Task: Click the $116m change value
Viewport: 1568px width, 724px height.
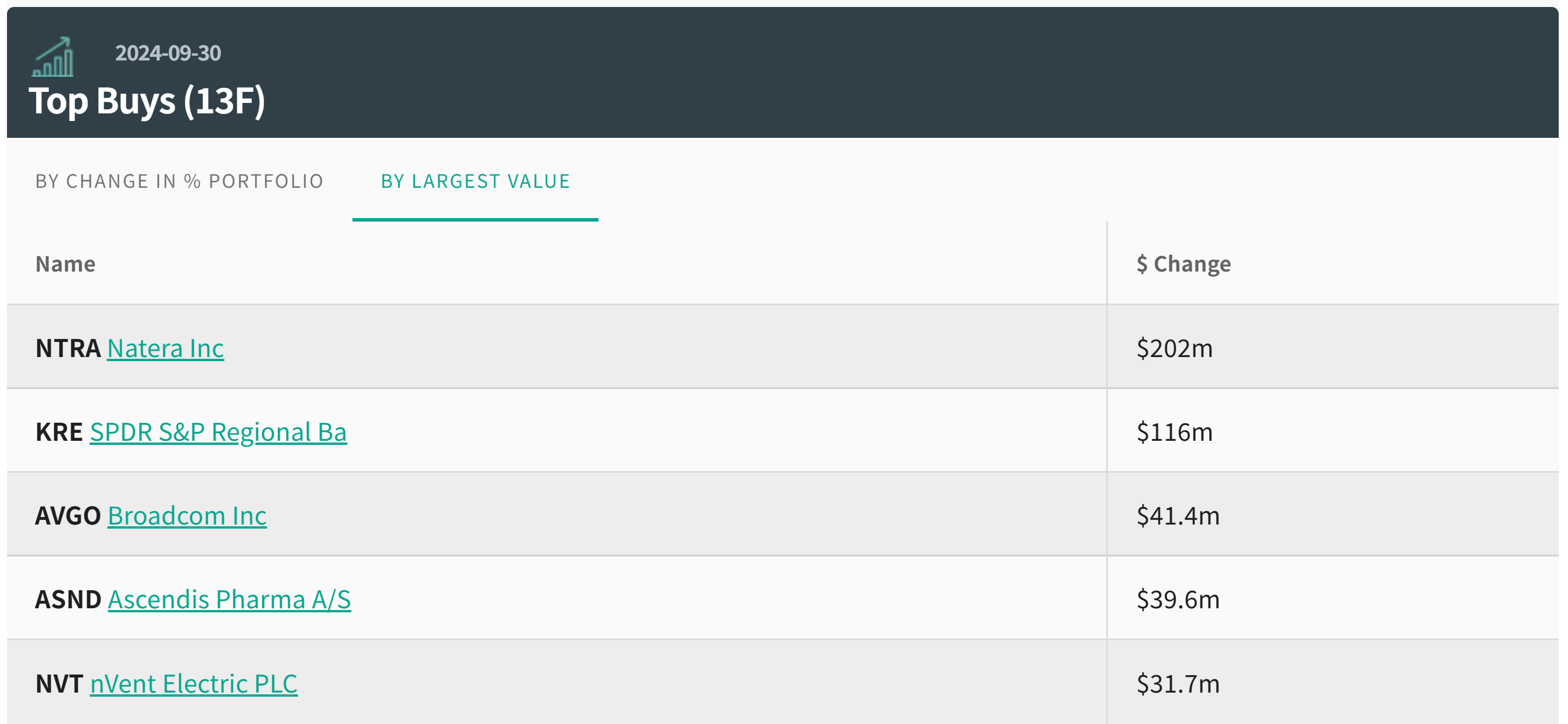Action: tap(1174, 432)
